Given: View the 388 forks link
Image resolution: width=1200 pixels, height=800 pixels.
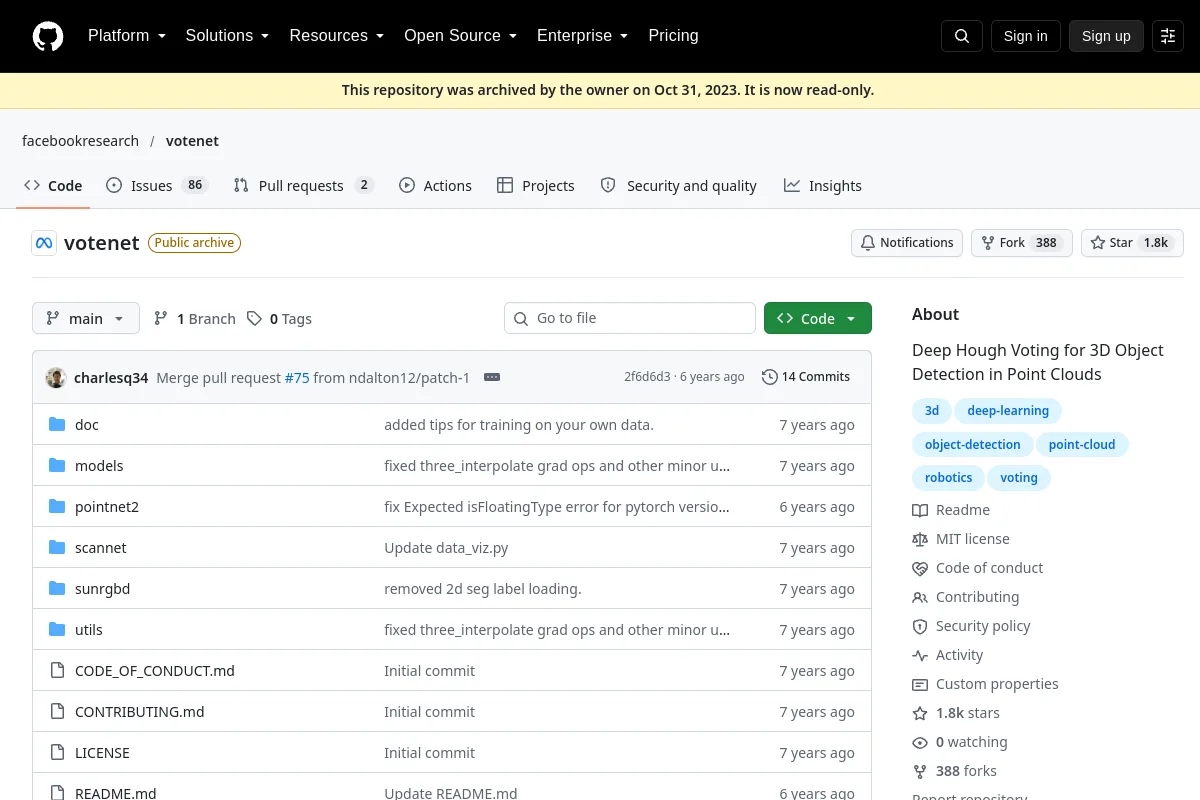Looking at the screenshot, I should coord(954,771).
